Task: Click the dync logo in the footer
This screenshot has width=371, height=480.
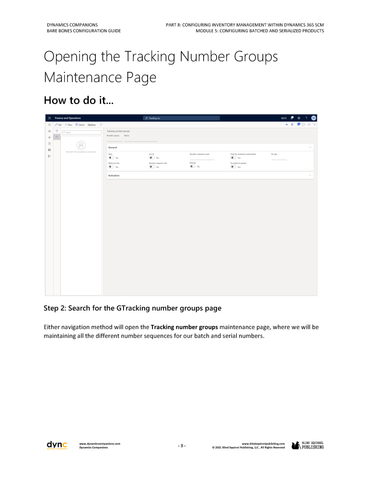Action: pyautogui.click(x=57, y=445)
